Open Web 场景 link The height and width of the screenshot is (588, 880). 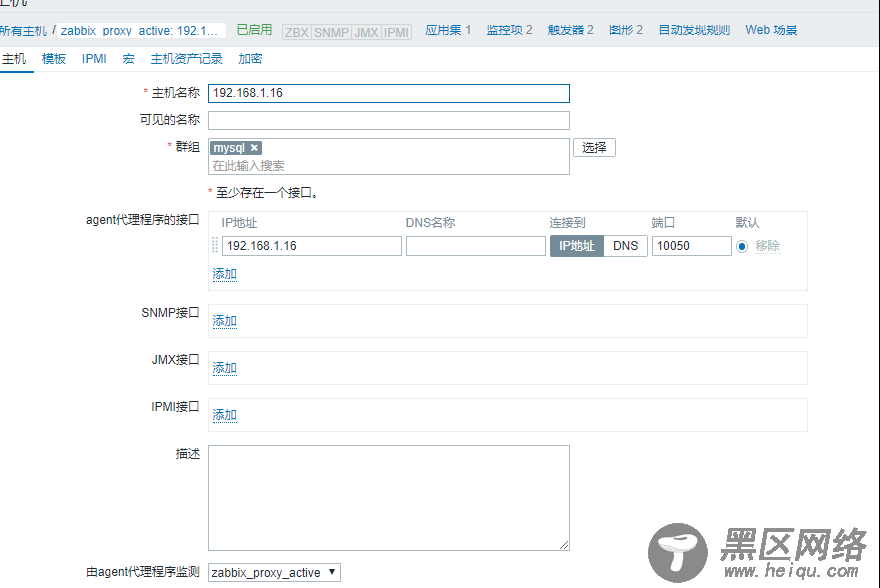click(x=771, y=30)
